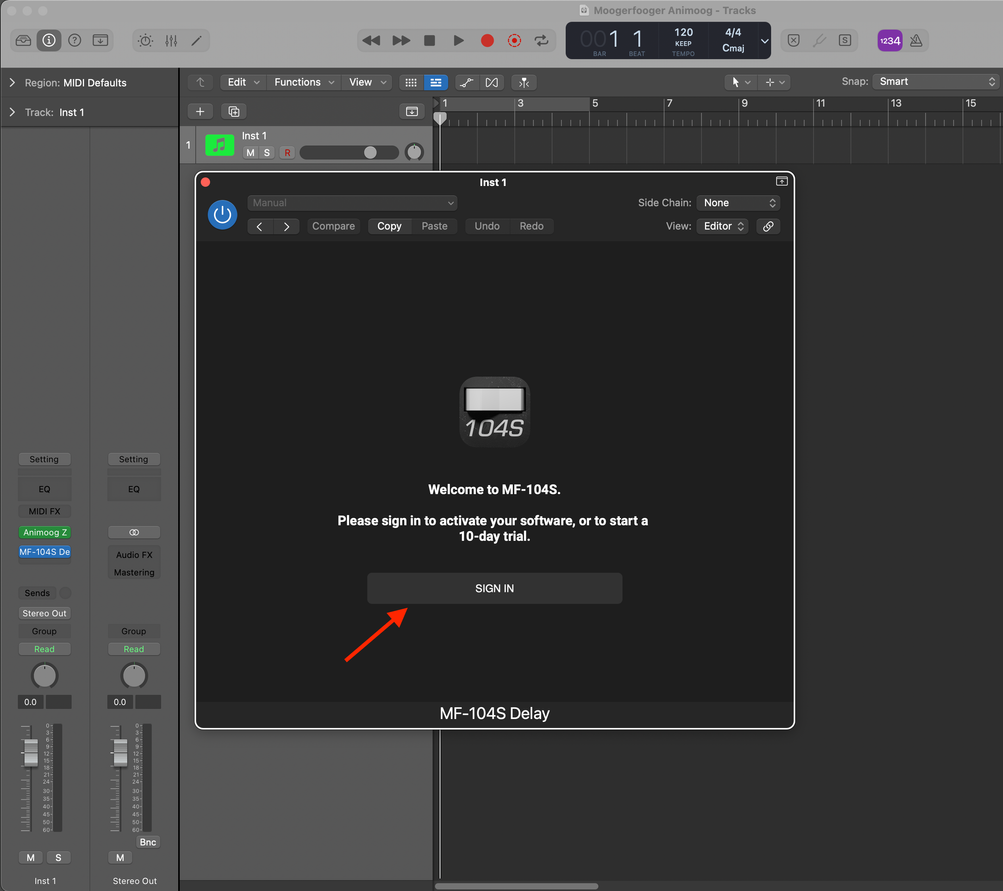Viewport: 1003px width, 891px height.
Task: Toggle the Flex bowtie icon
Action: coord(492,83)
